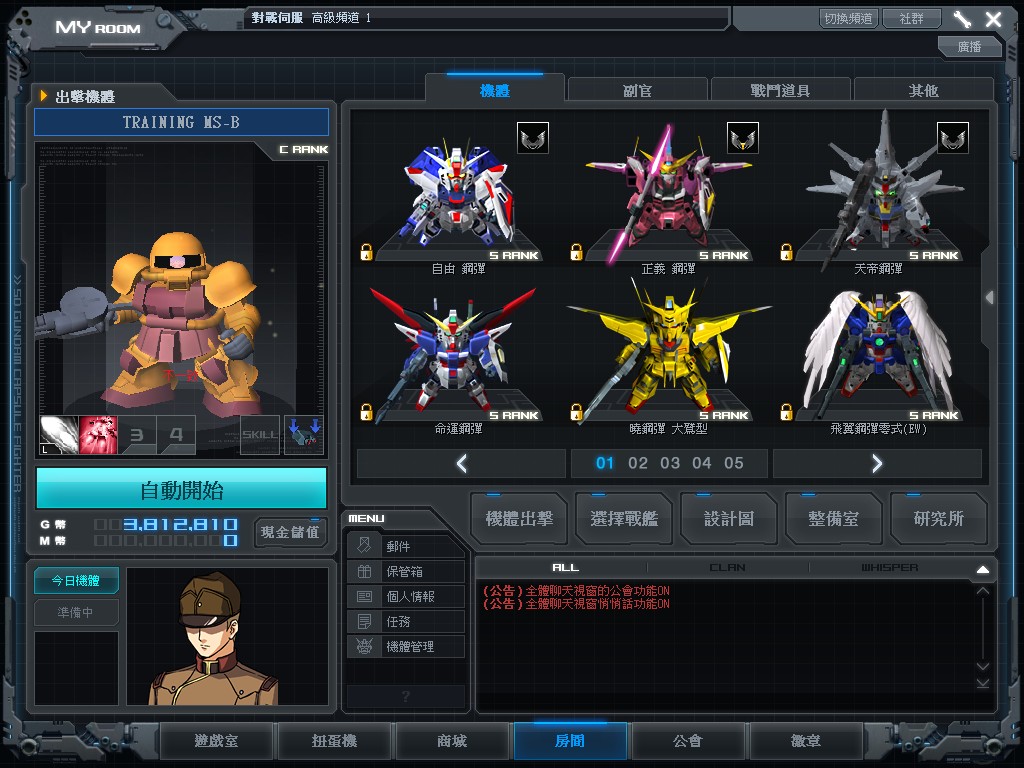
Task: Select weapon slot 4
Action: 176,435
